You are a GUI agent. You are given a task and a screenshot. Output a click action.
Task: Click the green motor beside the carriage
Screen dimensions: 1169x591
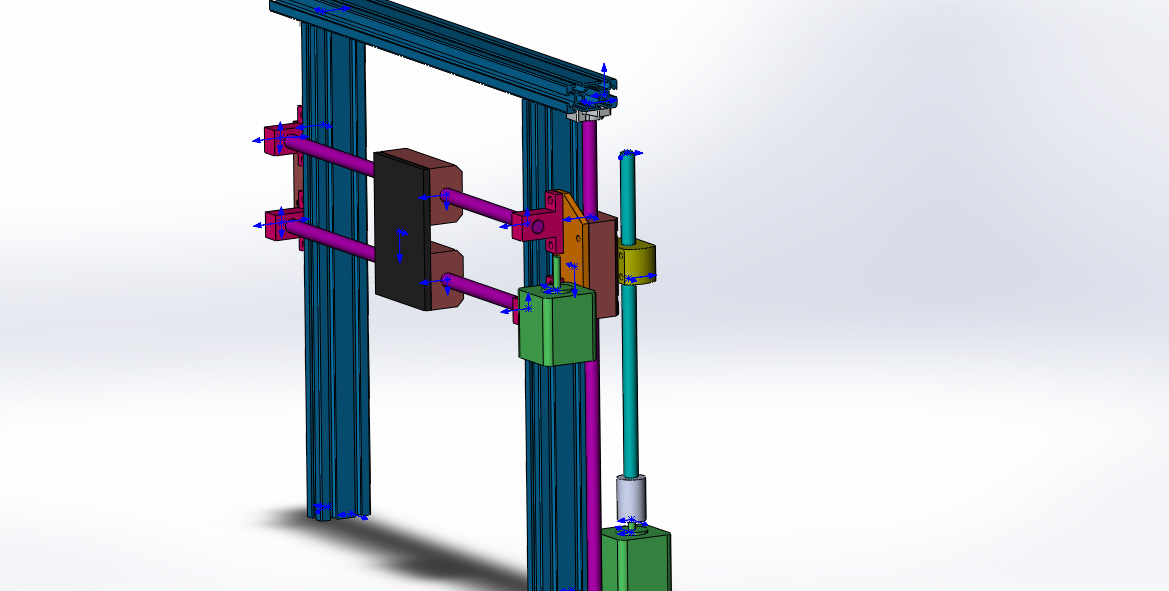(x=555, y=330)
